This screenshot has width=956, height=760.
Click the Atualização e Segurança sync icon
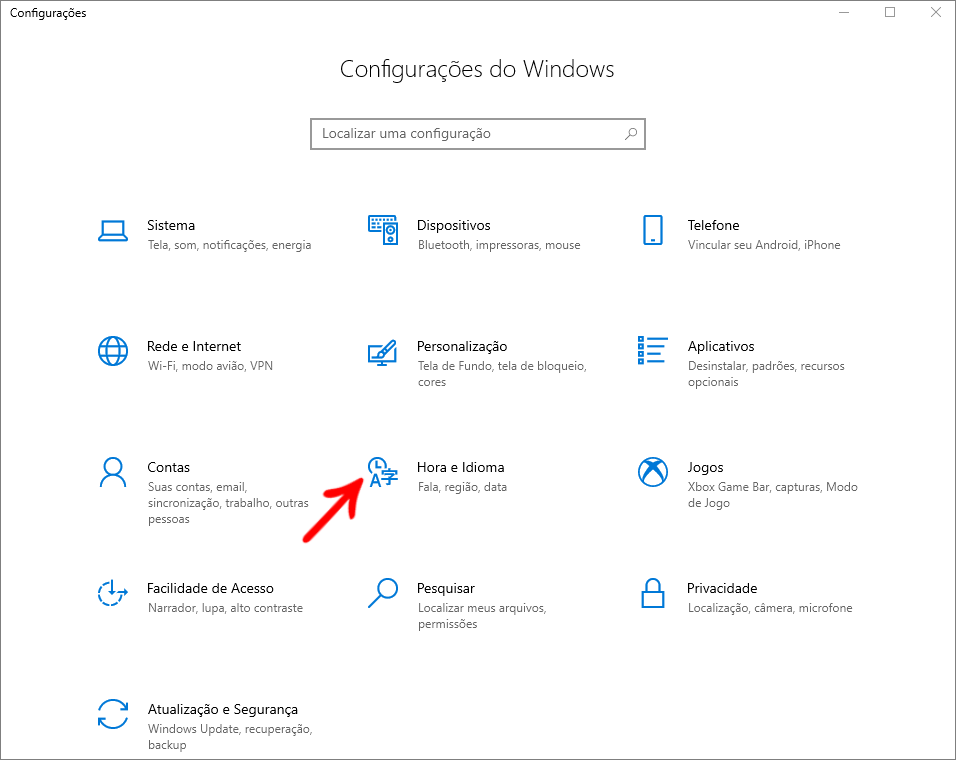pyautogui.click(x=113, y=714)
